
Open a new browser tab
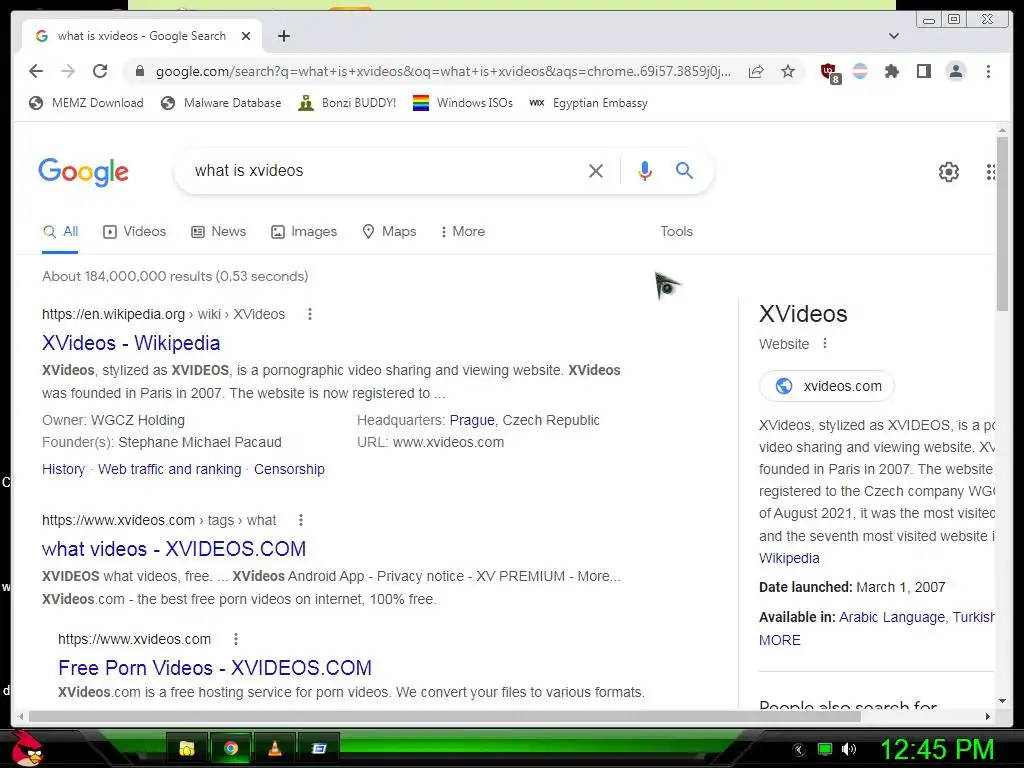[x=283, y=36]
